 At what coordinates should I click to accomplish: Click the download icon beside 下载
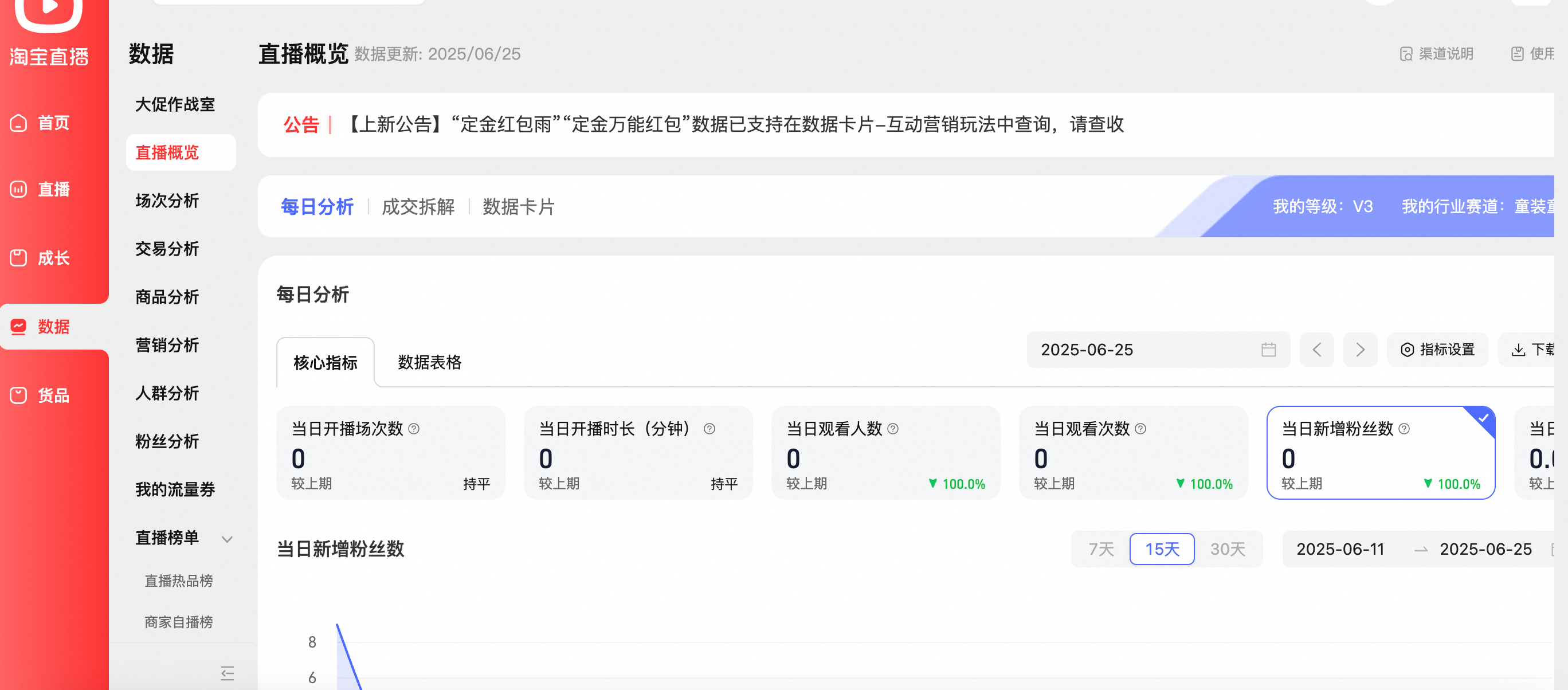pyautogui.click(x=1519, y=350)
